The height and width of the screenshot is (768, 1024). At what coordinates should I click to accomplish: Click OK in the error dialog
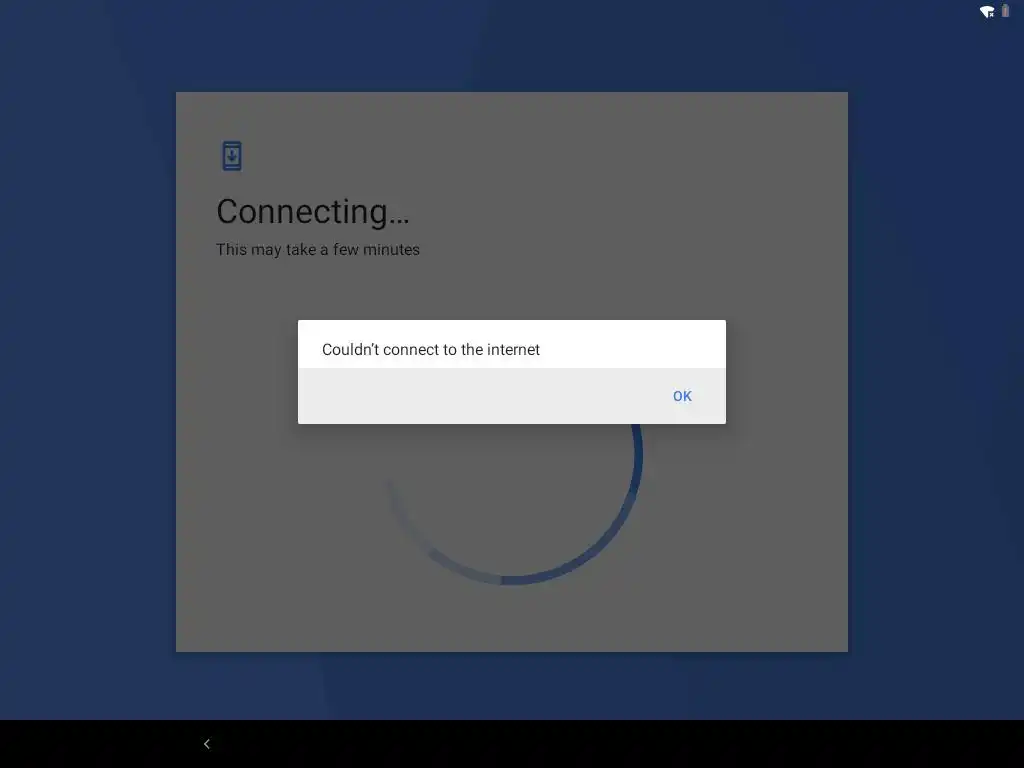(682, 396)
